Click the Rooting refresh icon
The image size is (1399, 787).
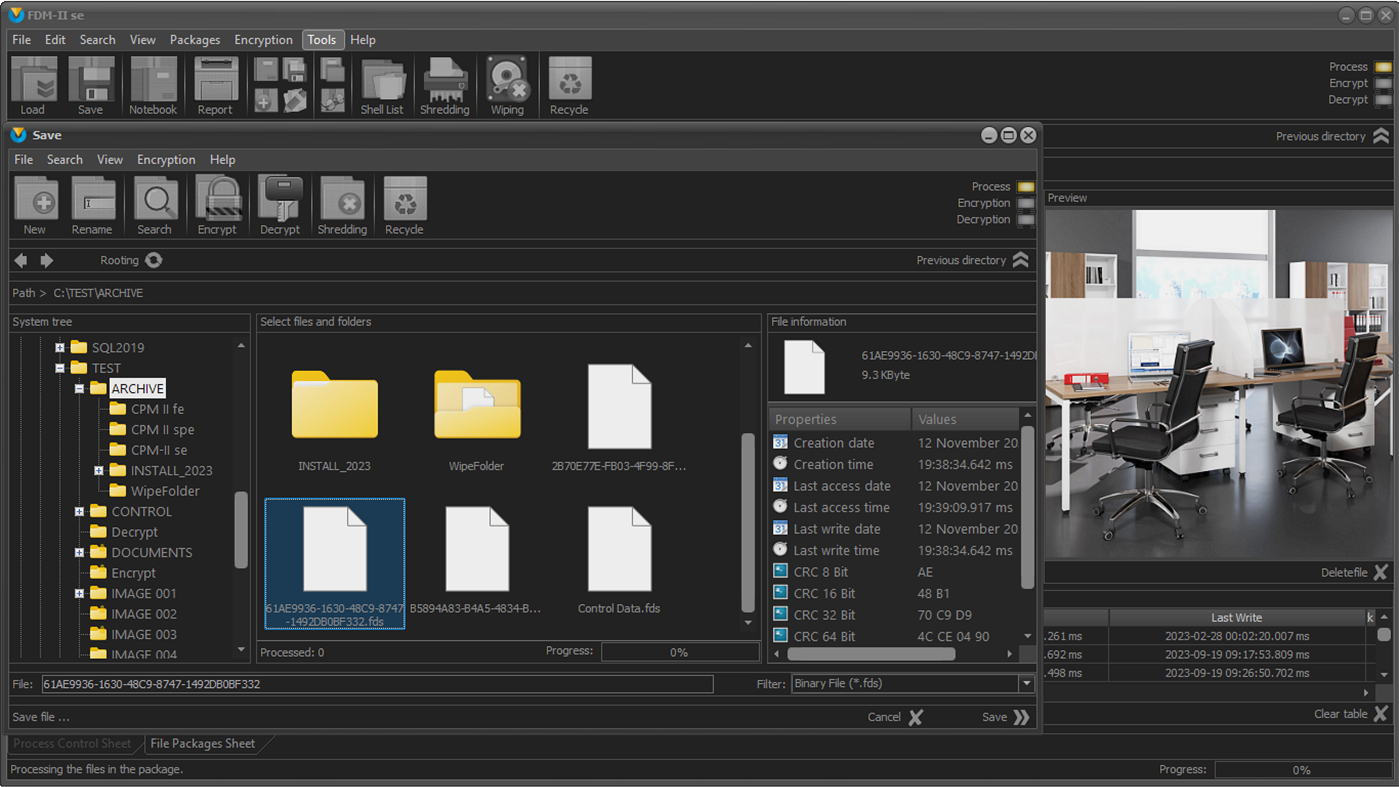(154, 260)
